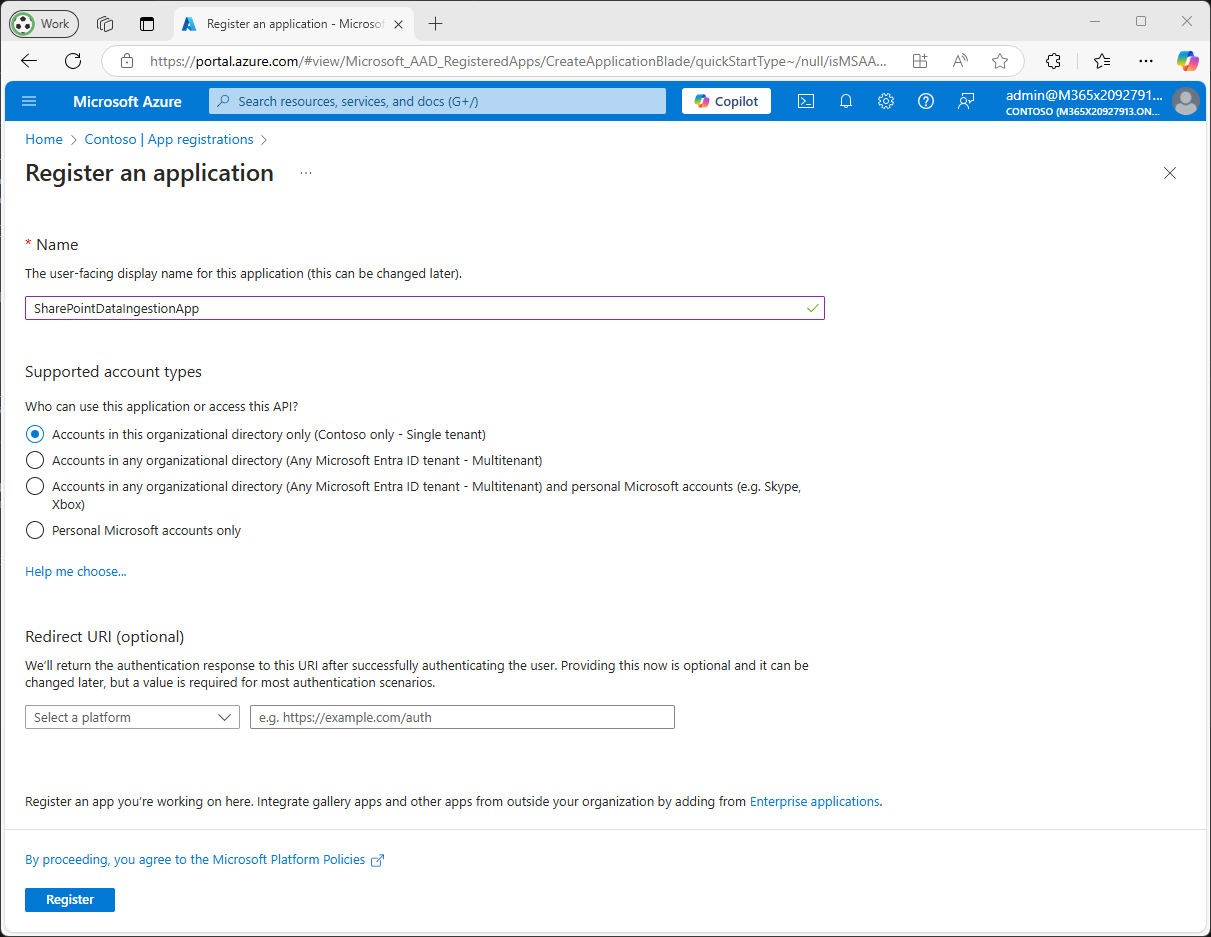Switch to the Register an application tab
The image size is (1211, 937).
point(290,23)
